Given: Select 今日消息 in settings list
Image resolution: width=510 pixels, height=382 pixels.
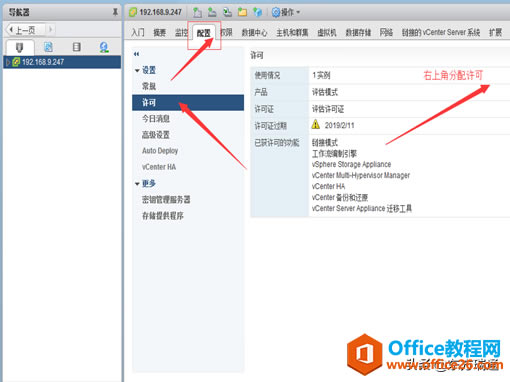Looking at the screenshot, I should point(156,119).
